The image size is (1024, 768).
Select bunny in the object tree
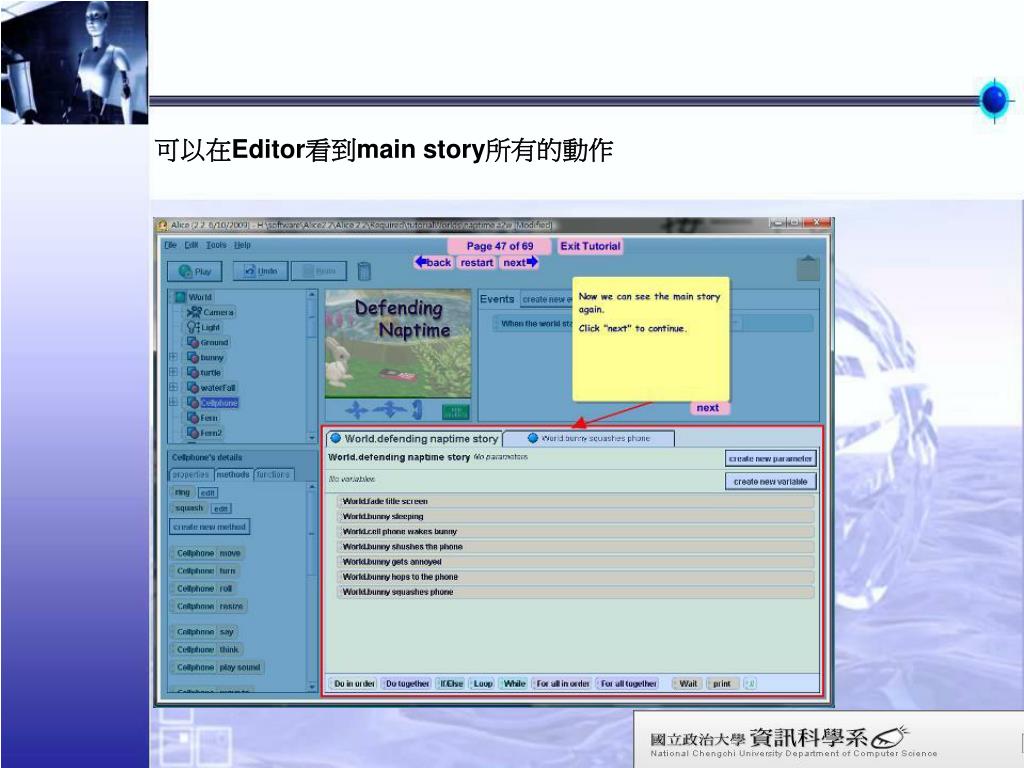[x=205, y=357]
